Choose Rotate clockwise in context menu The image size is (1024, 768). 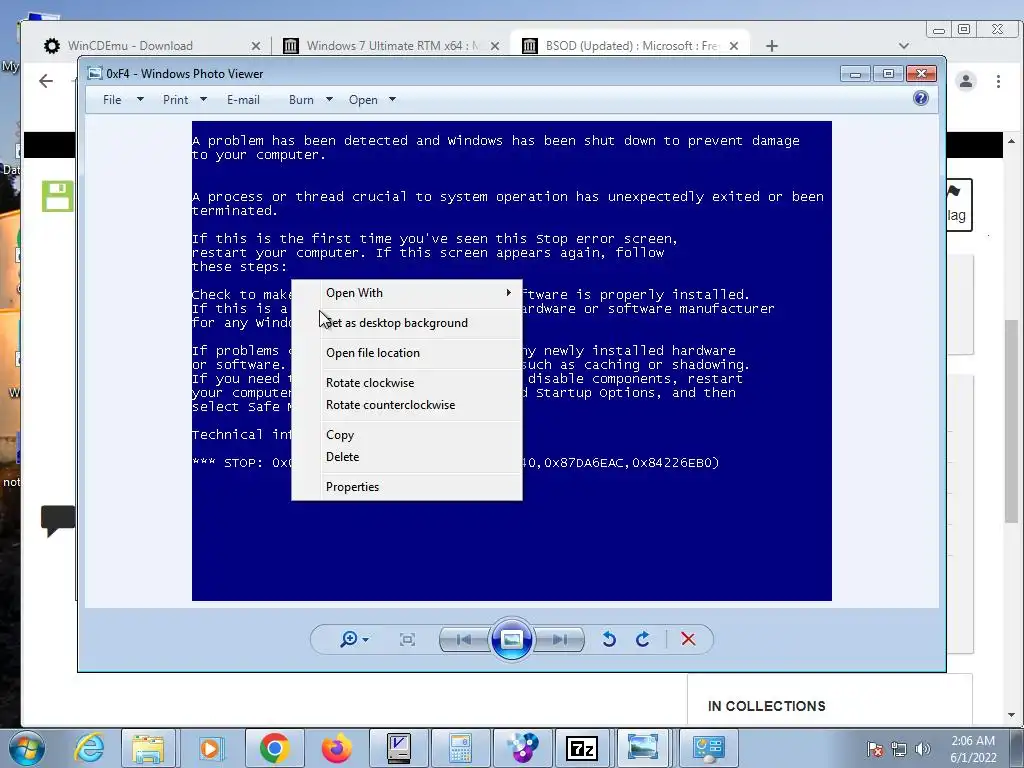pyautogui.click(x=407, y=383)
